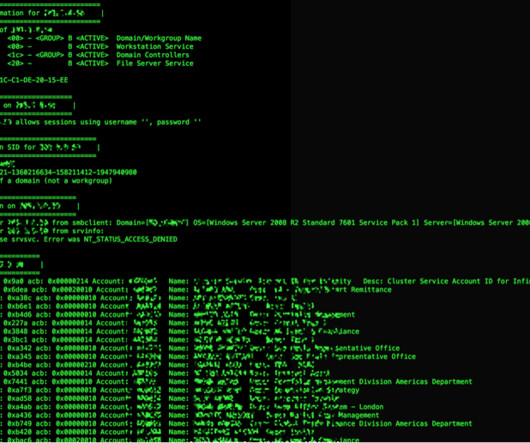Click the allows sessions using username line
The width and height of the screenshot is (530, 443).
pos(101,122)
